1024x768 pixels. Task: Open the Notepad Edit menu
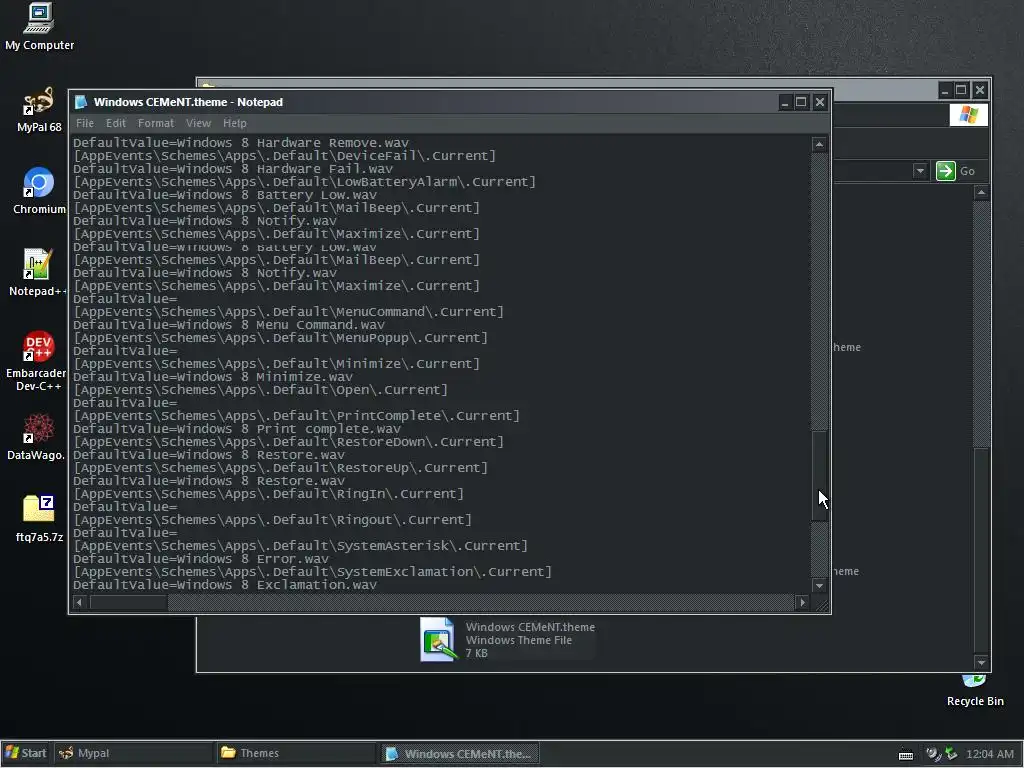pyautogui.click(x=116, y=123)
